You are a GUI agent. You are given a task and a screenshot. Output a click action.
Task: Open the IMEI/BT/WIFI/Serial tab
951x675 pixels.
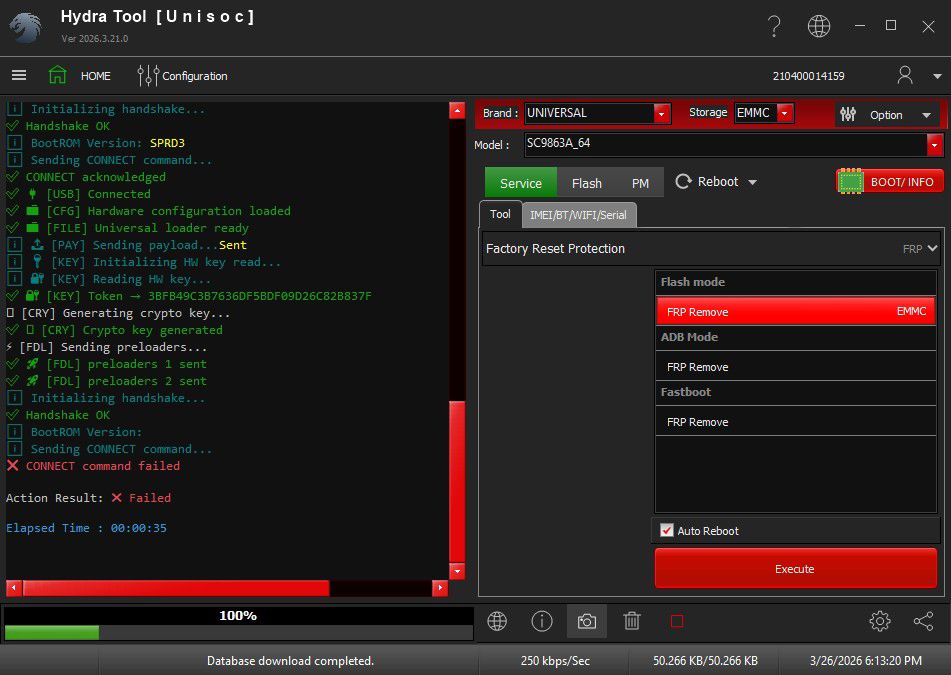coord(578,215)
